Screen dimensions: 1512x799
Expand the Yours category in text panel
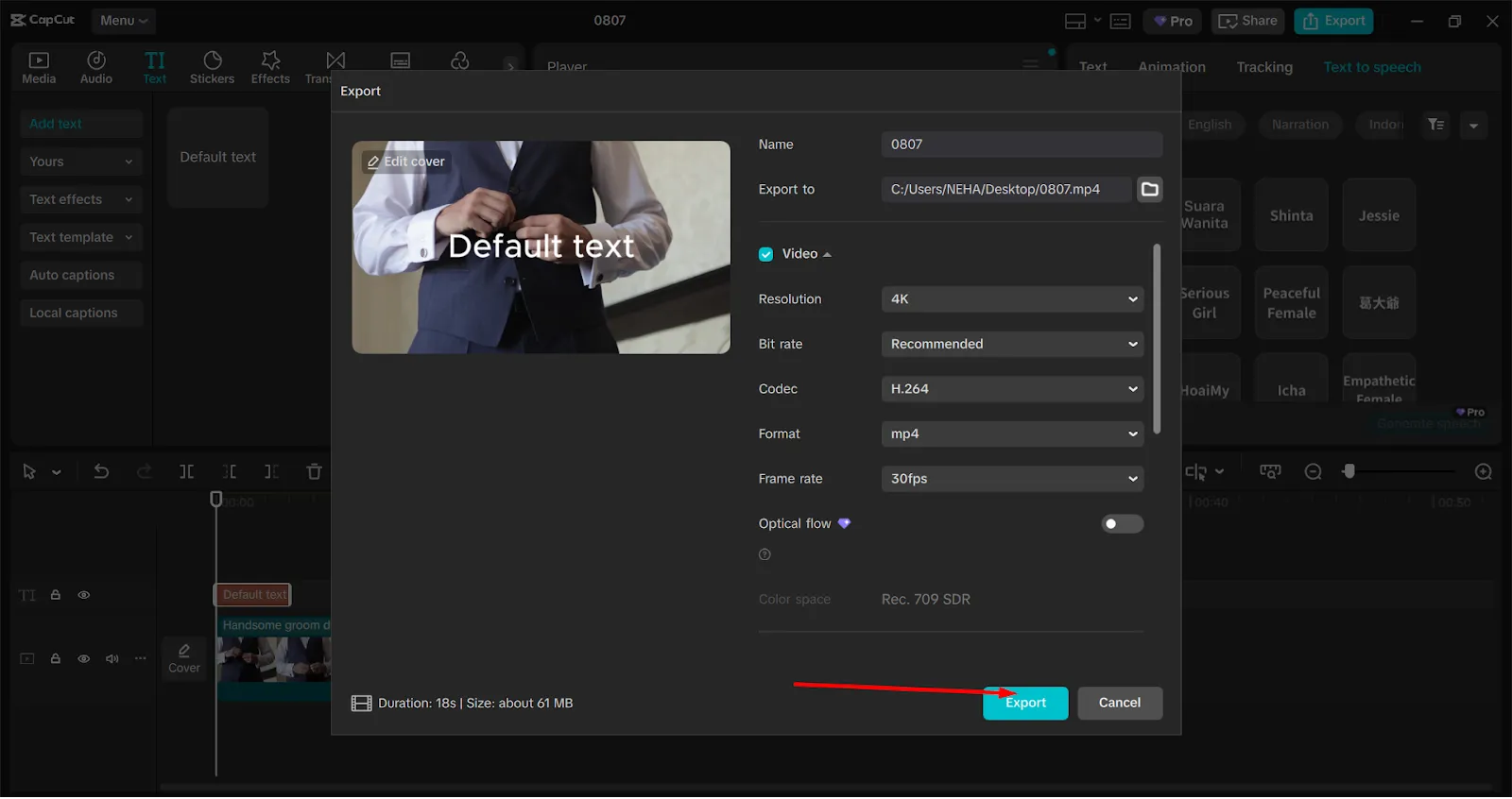(81, 162)
